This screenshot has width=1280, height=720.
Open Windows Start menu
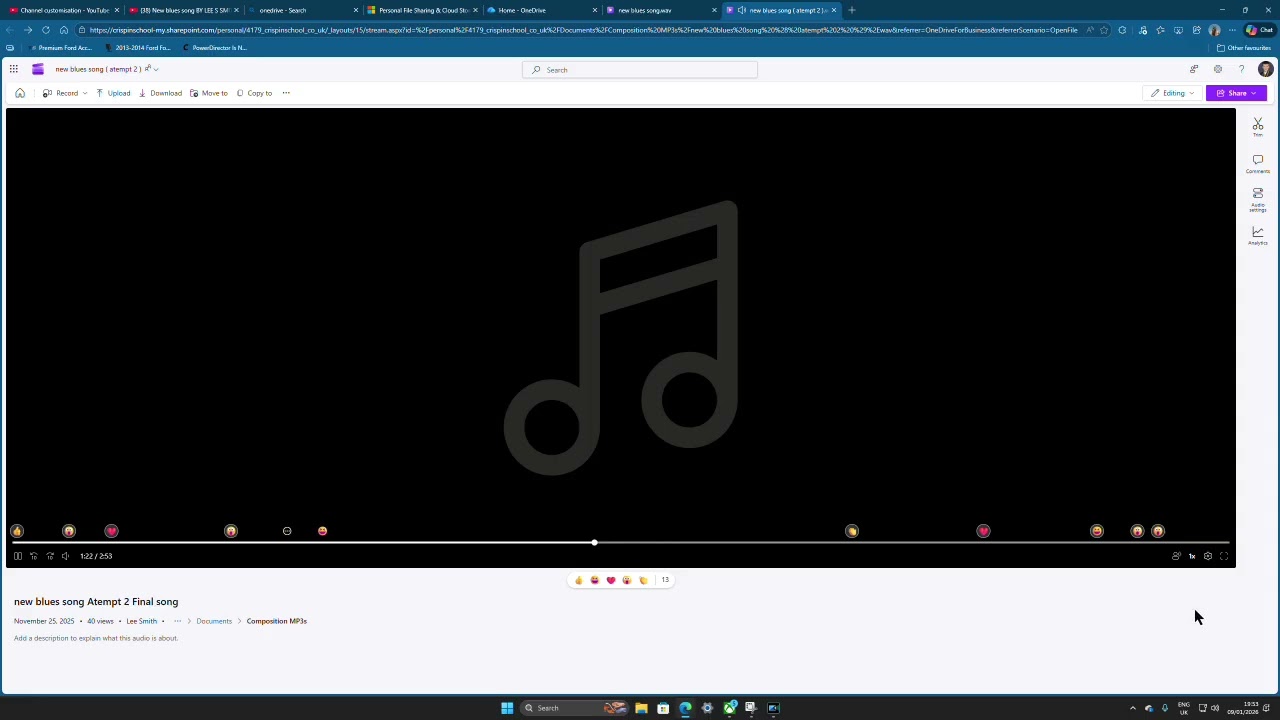click(x=507, y=708)
